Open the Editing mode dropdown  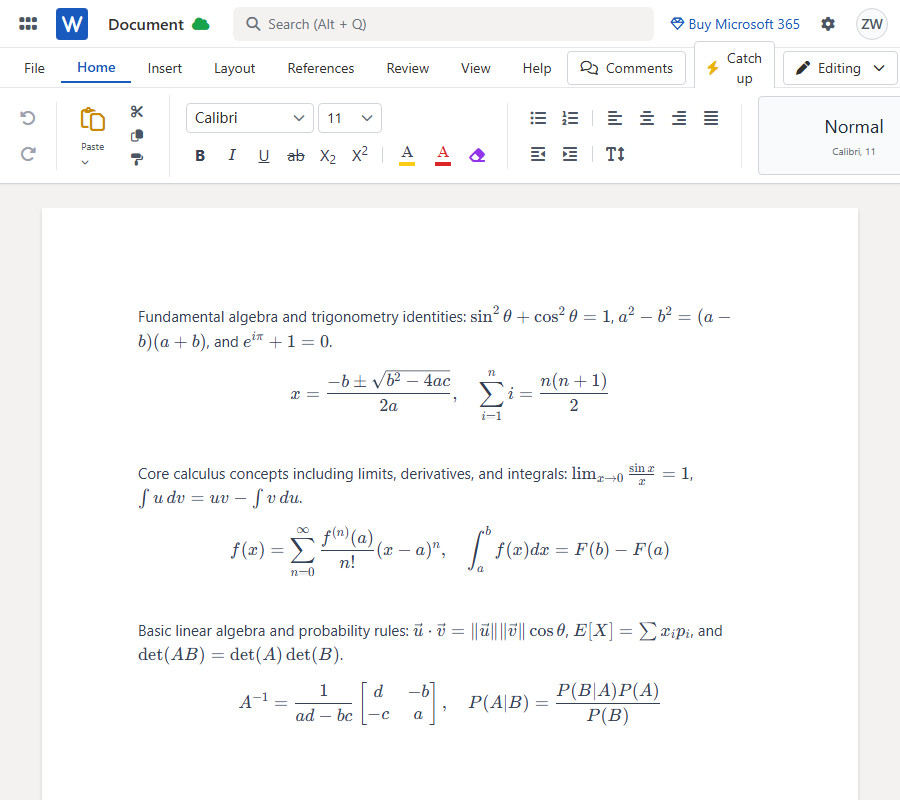(840, 68)
